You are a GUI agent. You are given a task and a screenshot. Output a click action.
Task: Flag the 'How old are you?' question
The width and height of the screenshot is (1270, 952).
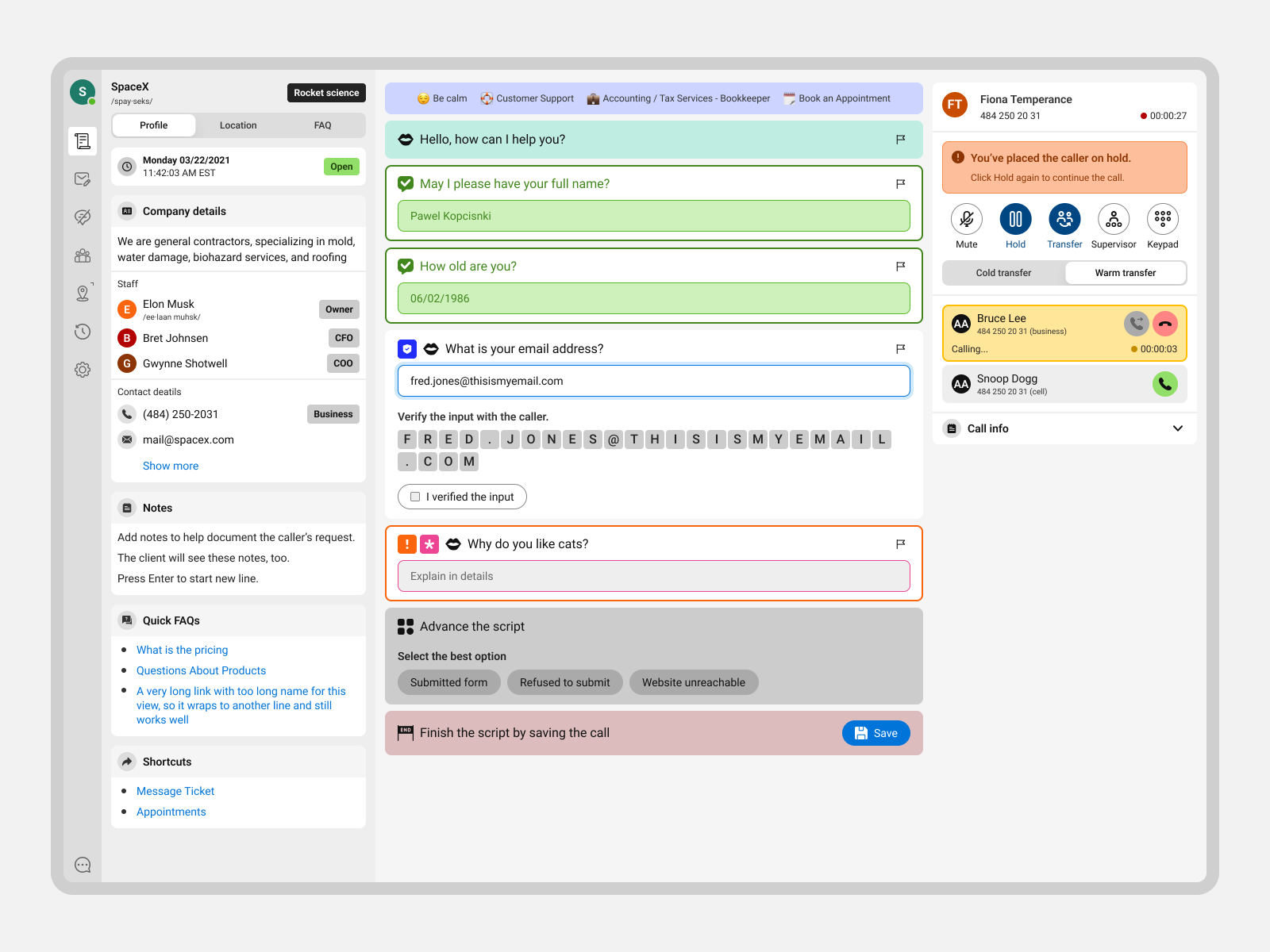pyautogui.click(x=900, y=267)
